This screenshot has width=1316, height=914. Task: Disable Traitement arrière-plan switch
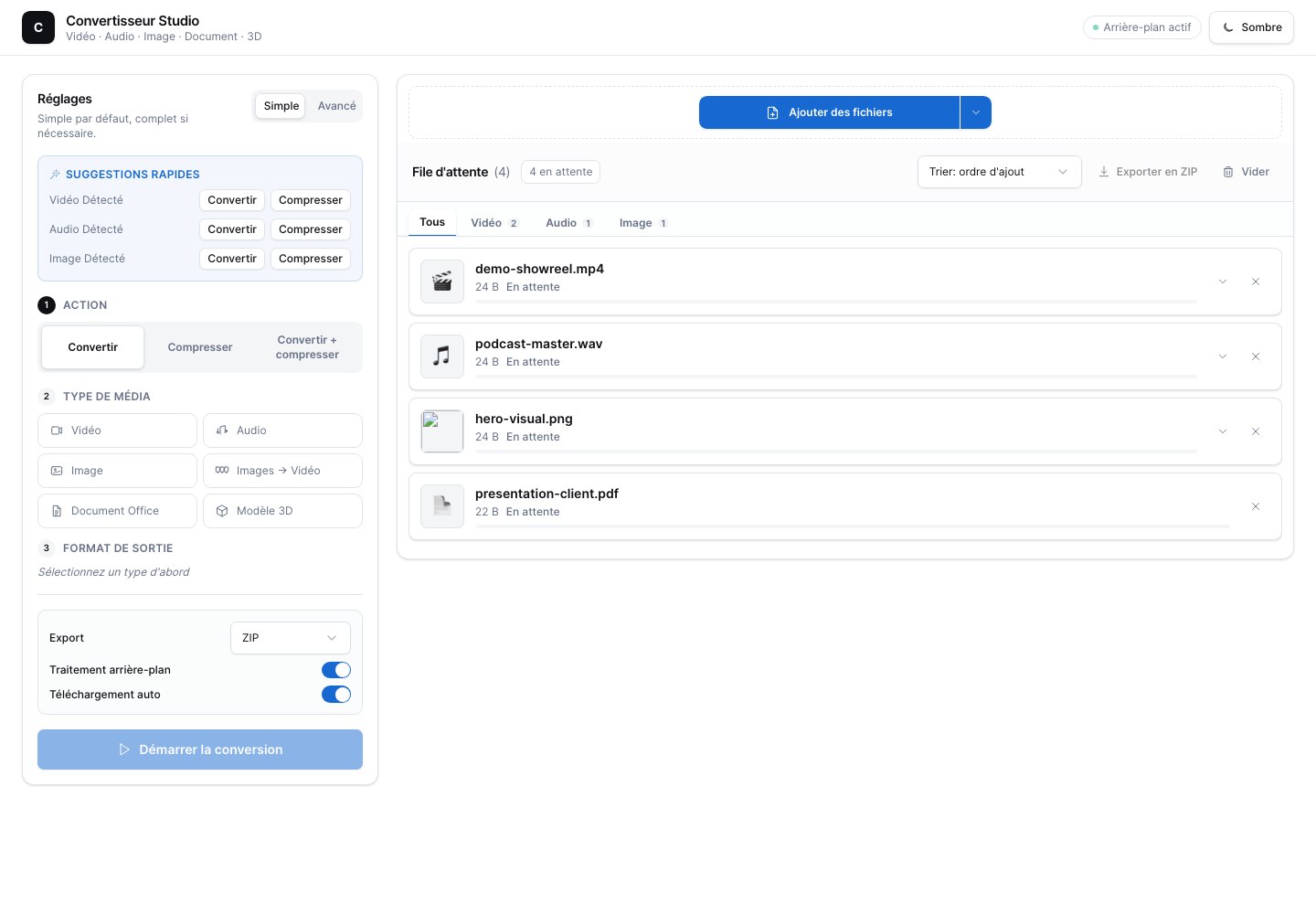click(336, 670)
